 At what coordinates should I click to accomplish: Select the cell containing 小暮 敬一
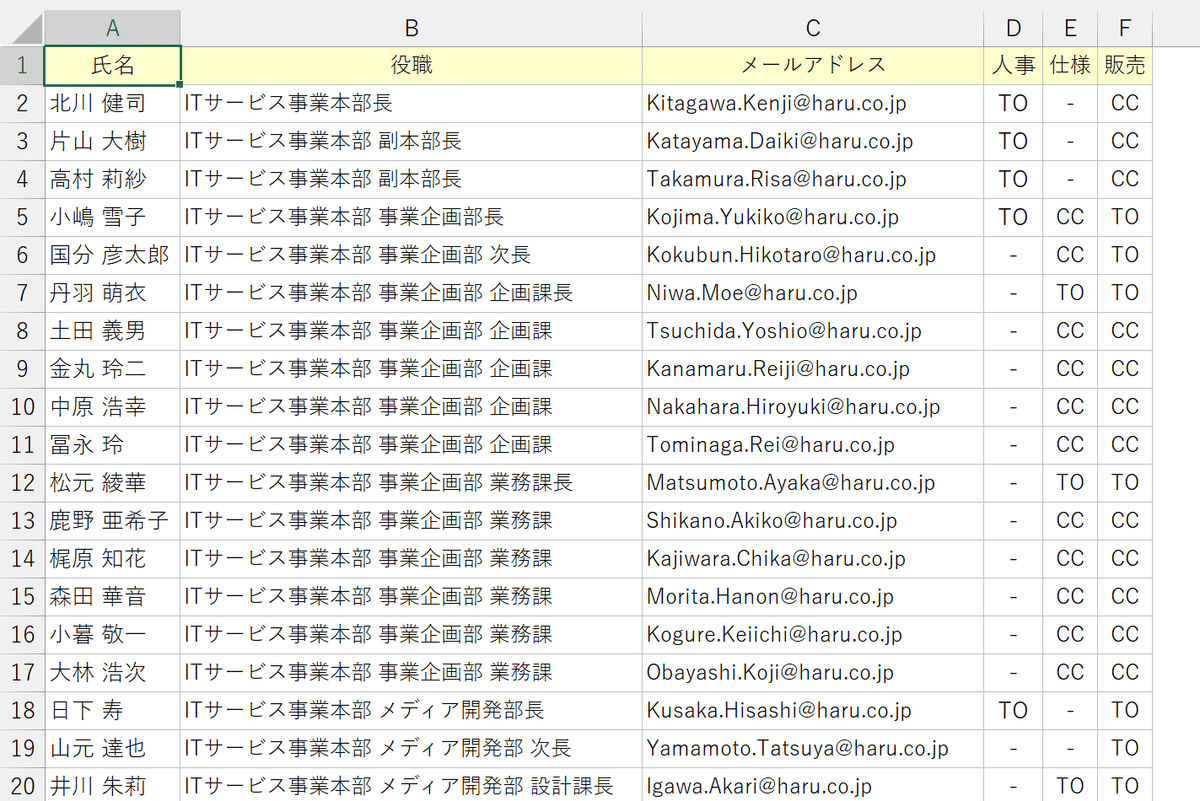click(x=113, y=635)
